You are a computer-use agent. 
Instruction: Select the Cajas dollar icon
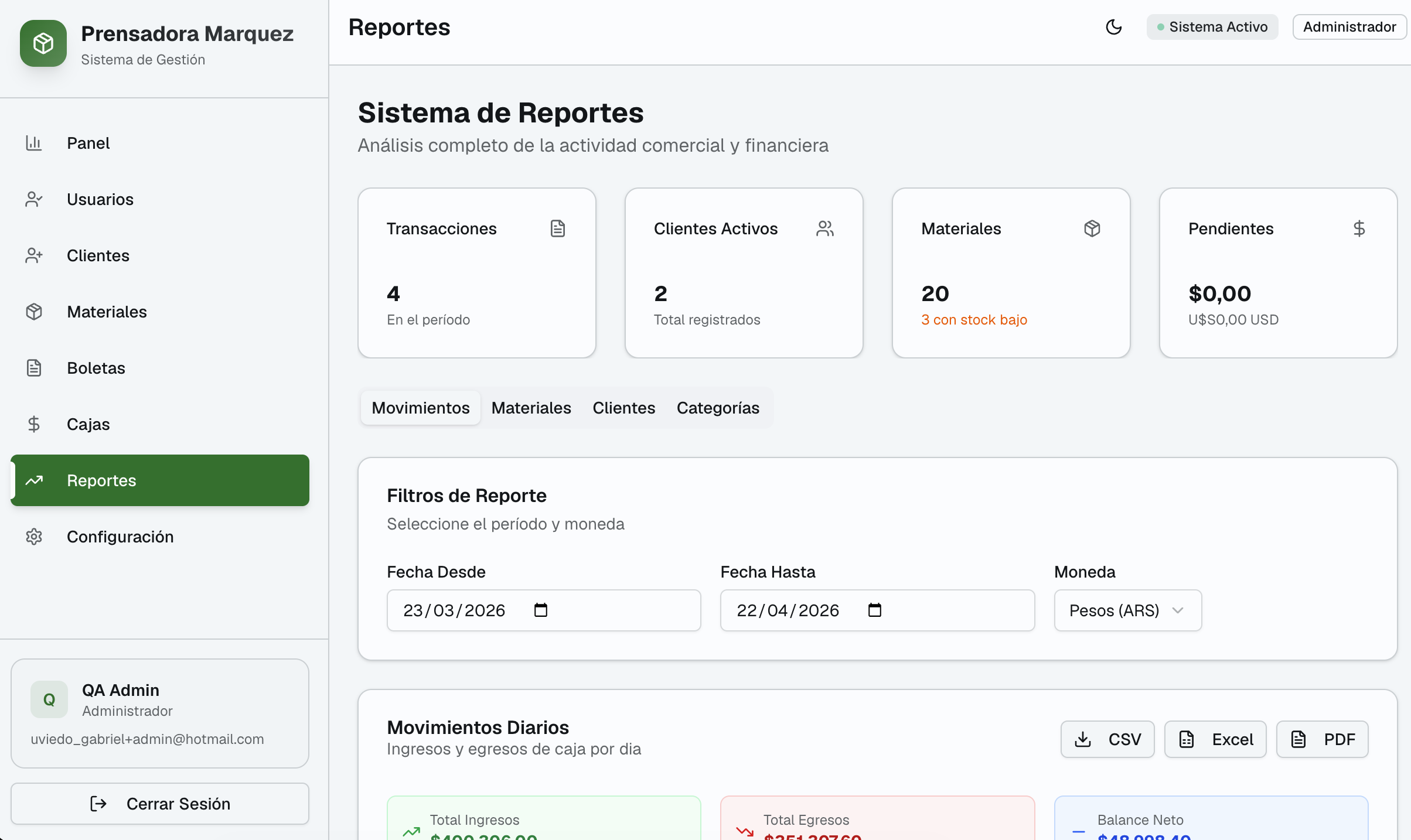(x=34, y=424)
